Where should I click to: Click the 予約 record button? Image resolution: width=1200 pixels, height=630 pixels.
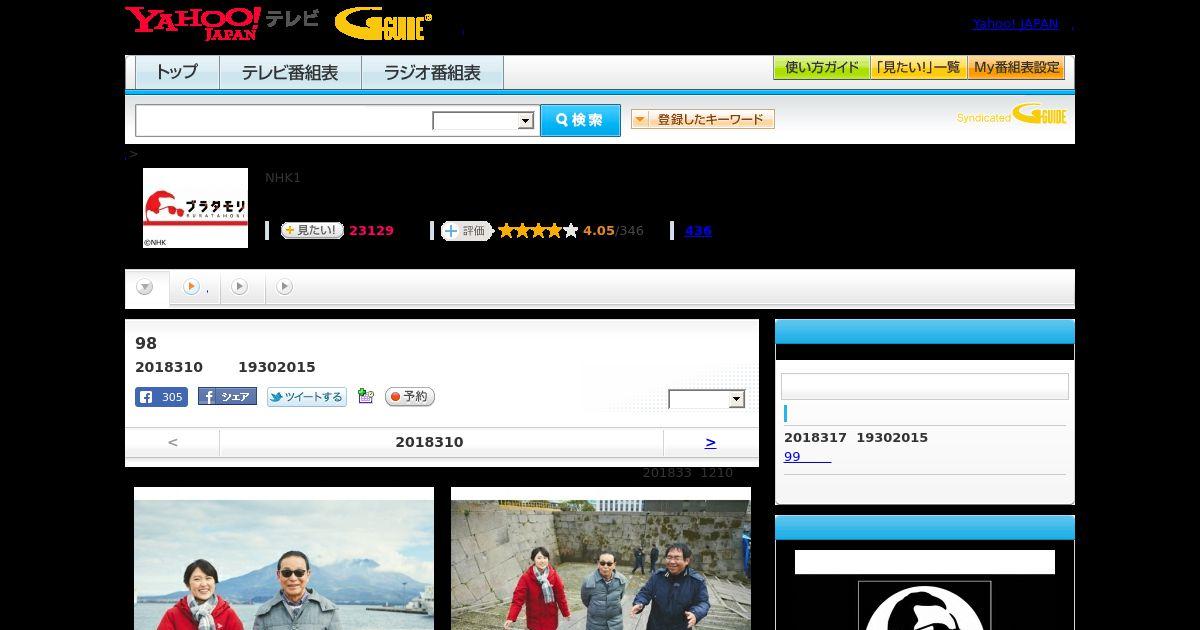410,397
